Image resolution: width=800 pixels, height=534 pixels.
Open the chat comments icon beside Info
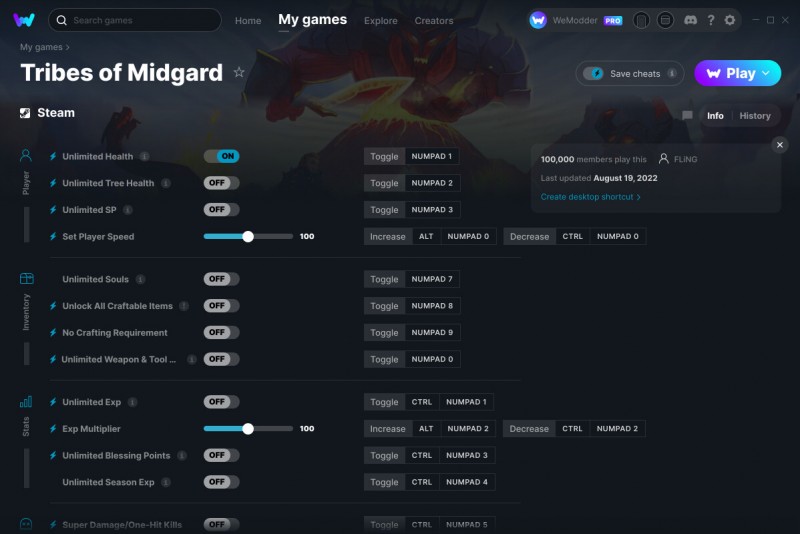pos(687,116)
